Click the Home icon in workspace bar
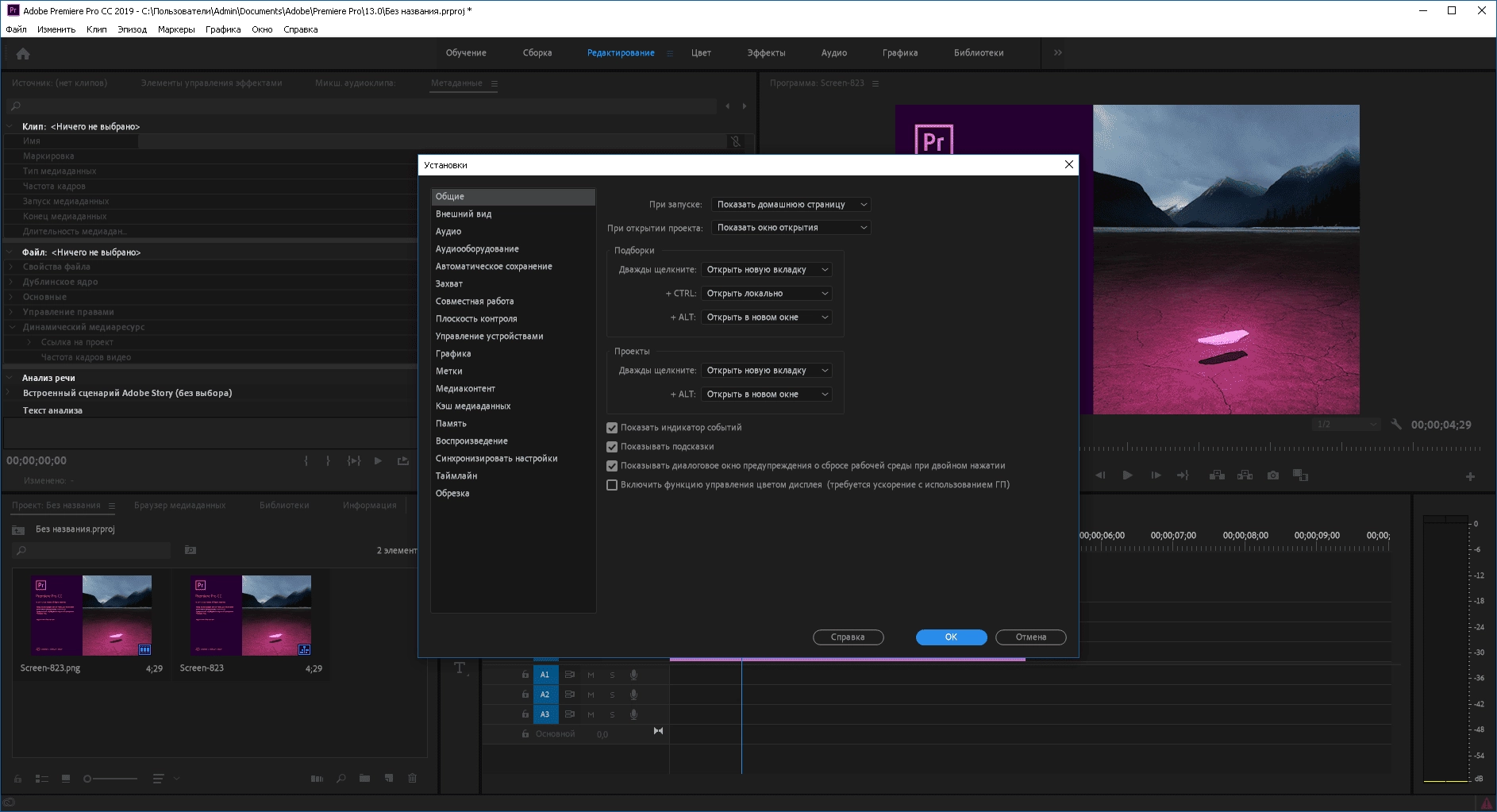This screenshot has width=1497, height=812. tap(23, 54)
